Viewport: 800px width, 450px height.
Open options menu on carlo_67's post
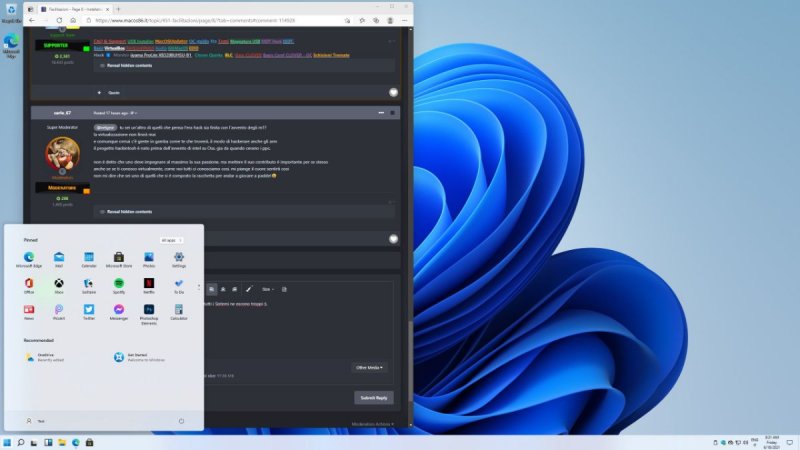coord(381,112)
